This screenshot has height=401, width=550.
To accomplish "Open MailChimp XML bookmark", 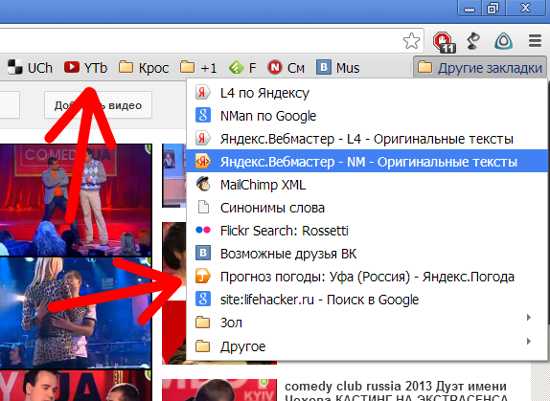I will coord(367,185).
